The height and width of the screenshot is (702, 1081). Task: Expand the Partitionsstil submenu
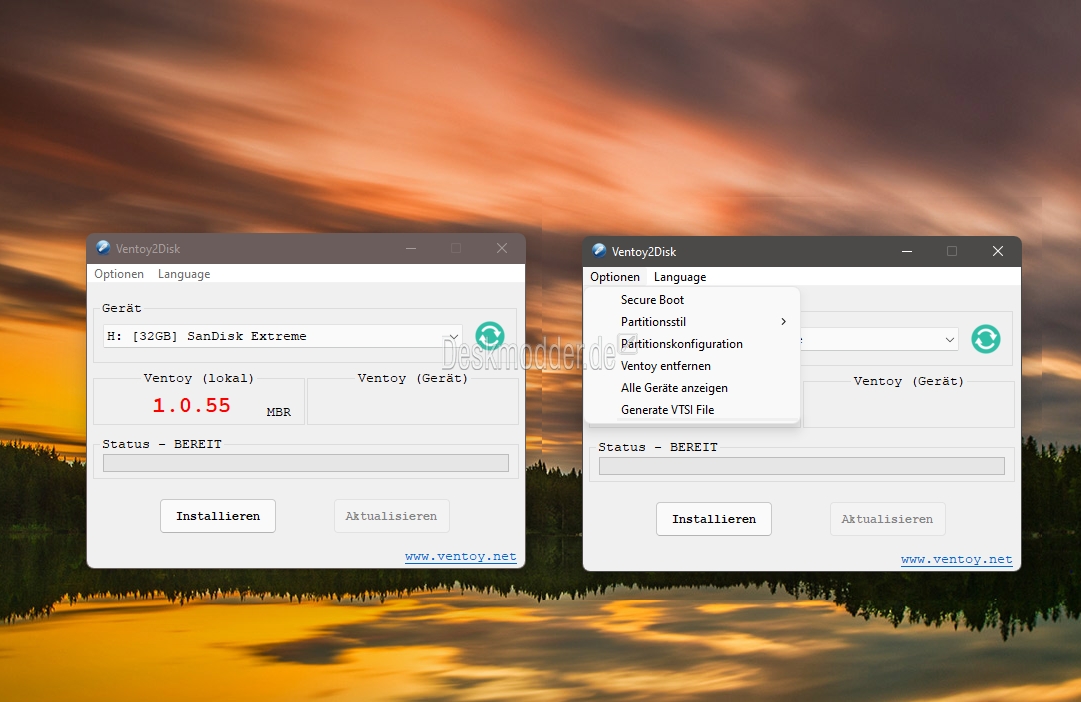(692, 321)
